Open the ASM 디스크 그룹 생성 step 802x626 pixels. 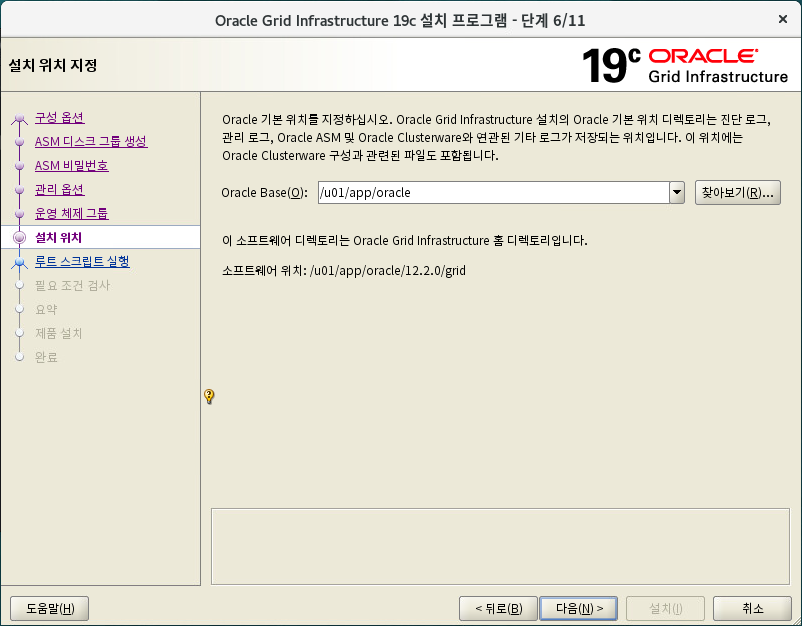91,142
